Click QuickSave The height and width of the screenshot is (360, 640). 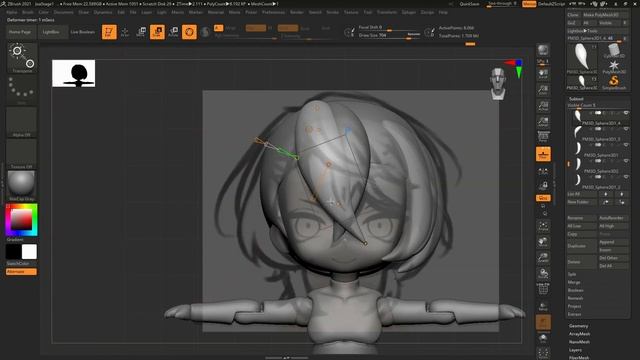click(x=469, y=4)
